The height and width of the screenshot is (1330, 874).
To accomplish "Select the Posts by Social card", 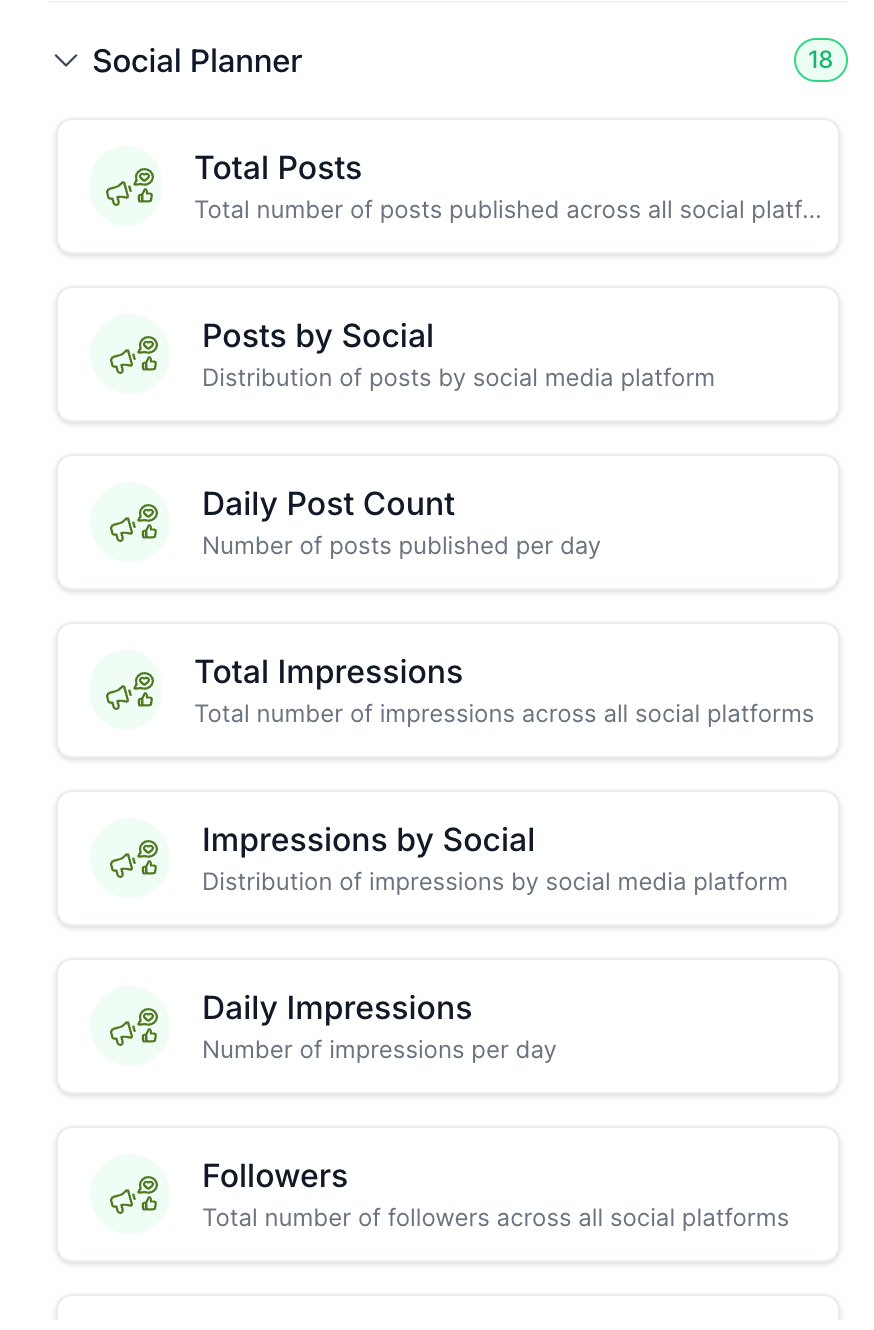I will click(448, 354).
